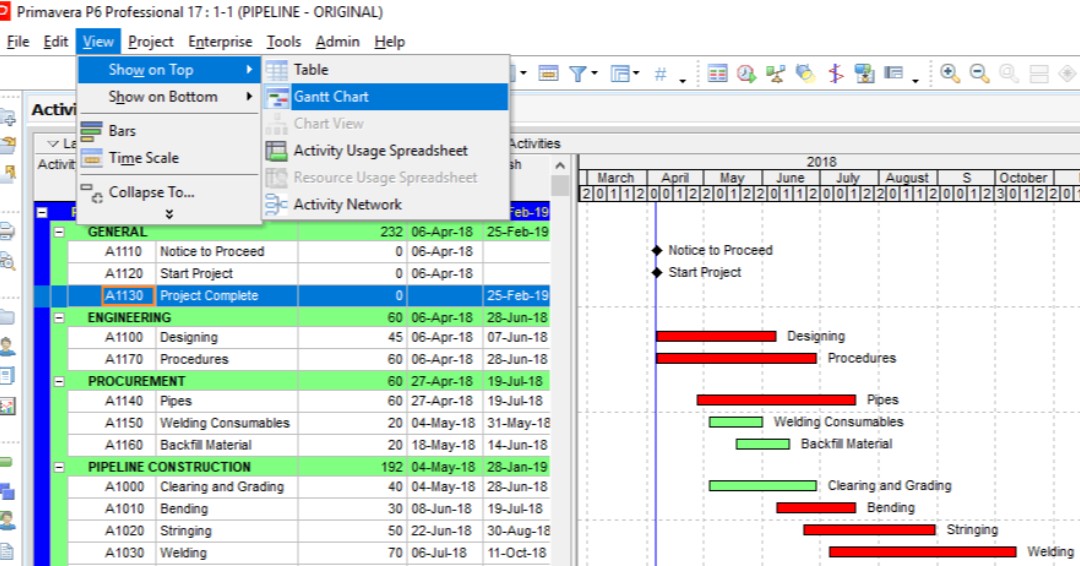Click table scrollbar up arrow
Image resolution: width=1080 pixels, height=566 pixels.
560,165
